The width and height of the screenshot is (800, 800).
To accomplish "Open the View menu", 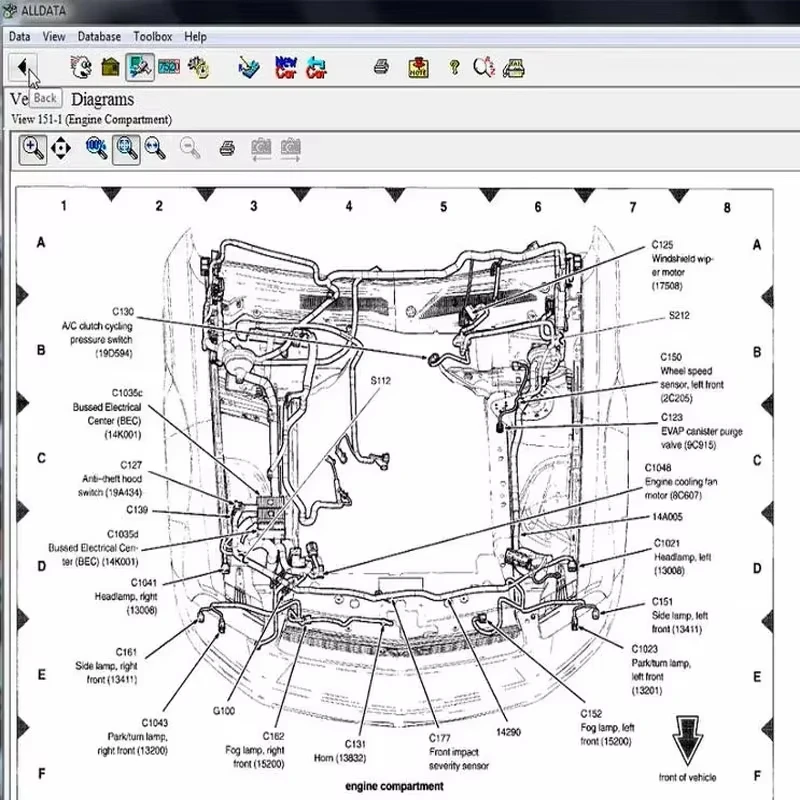I will pos(53,36).
